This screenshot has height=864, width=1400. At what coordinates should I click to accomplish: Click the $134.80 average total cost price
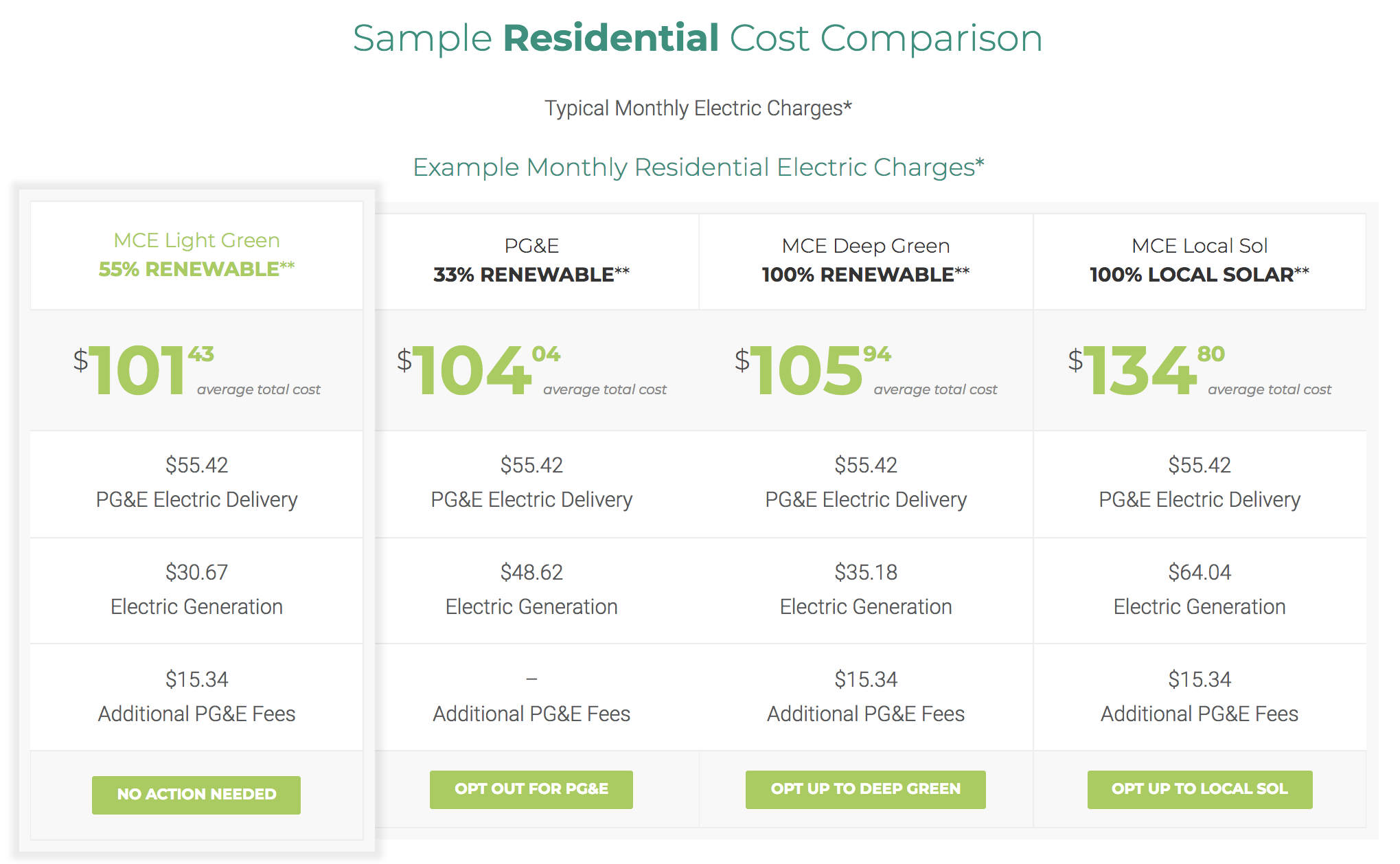[1145, 371]
